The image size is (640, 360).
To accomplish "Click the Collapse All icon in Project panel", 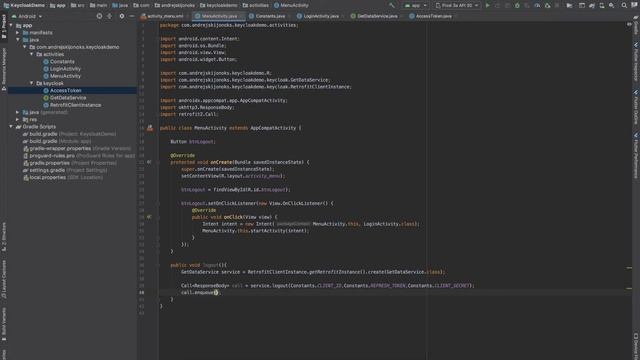I will tap(109, 16).
